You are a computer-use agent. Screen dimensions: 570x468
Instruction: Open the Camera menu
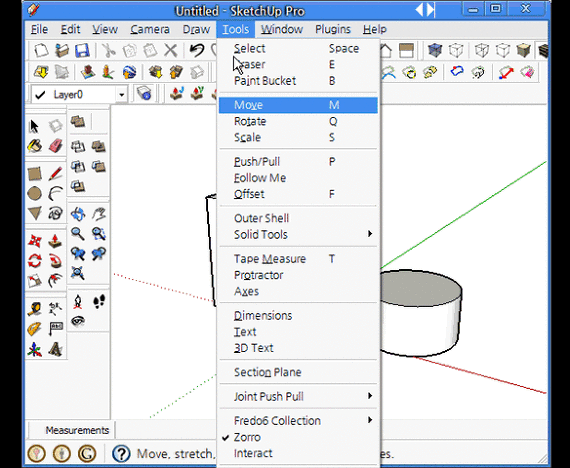tap(150, 29)
